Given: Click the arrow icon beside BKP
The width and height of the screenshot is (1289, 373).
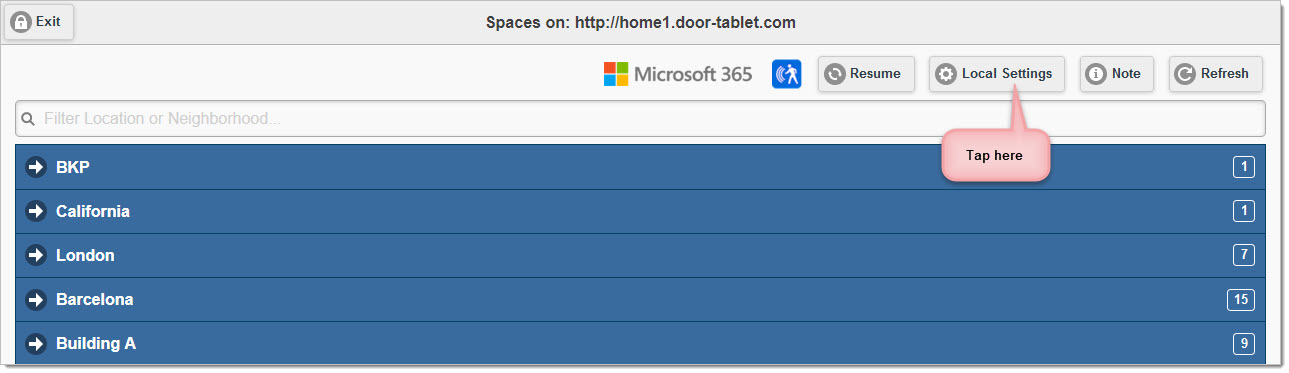Looking at the screenshot, I should [37, 167].
